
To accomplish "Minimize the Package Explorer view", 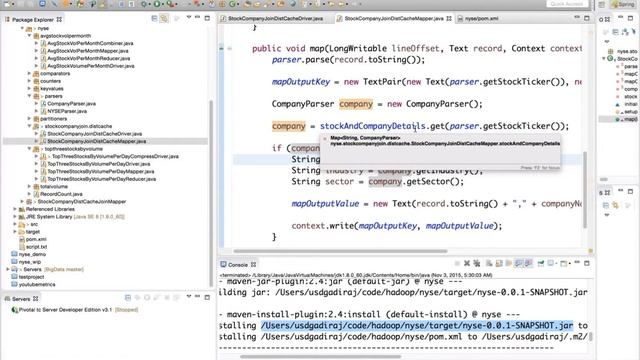I will click(x=198, y=18).
